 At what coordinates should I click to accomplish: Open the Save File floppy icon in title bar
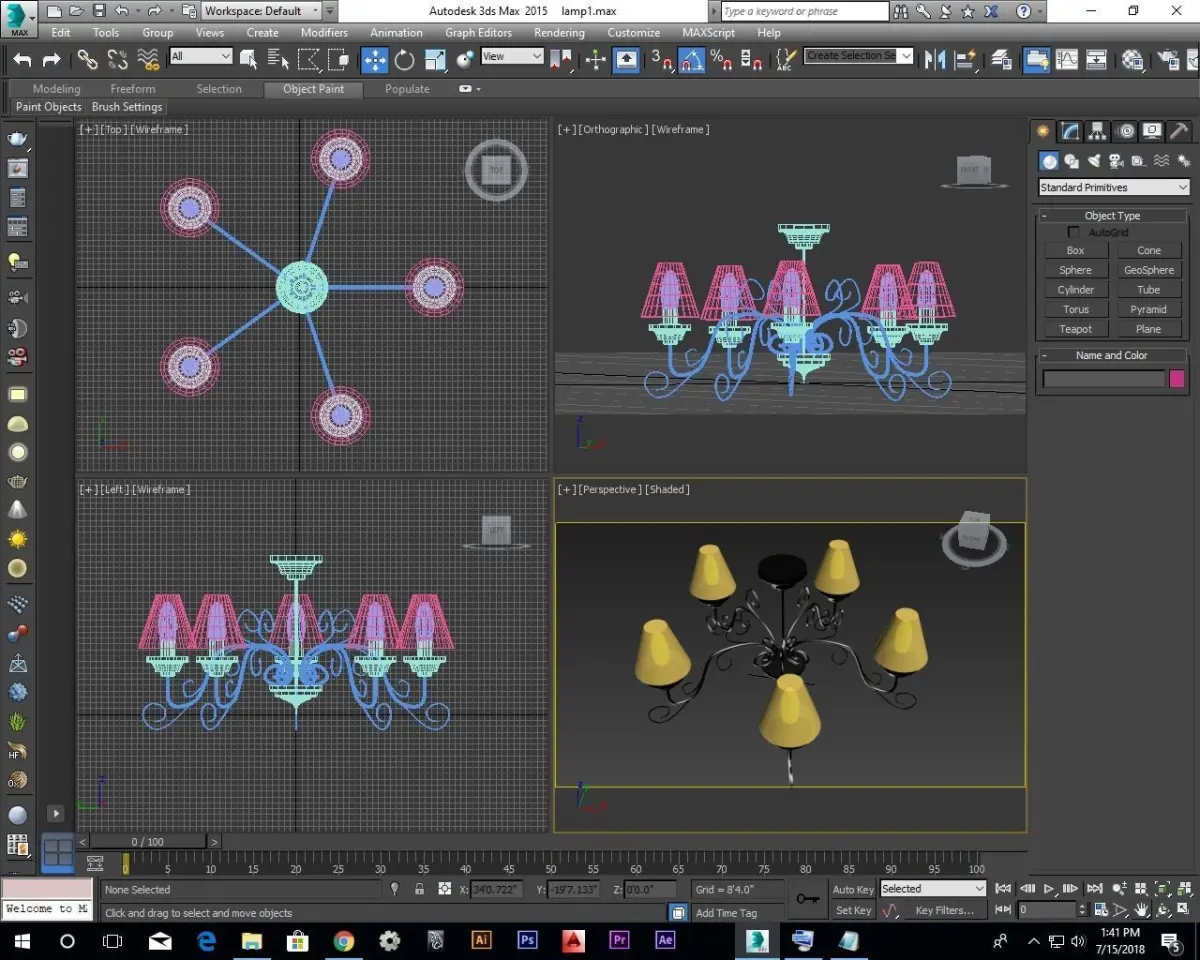point(99,11)
